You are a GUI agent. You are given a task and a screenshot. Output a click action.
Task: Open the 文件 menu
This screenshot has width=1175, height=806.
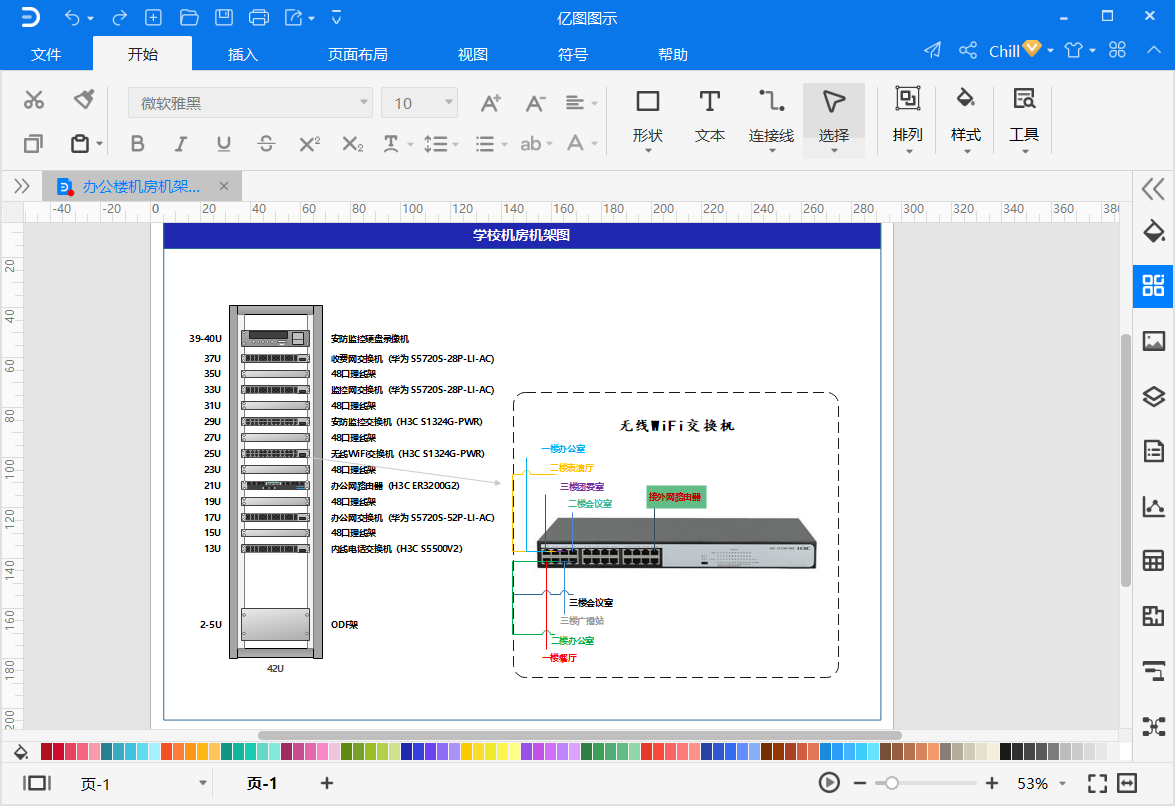46,54
